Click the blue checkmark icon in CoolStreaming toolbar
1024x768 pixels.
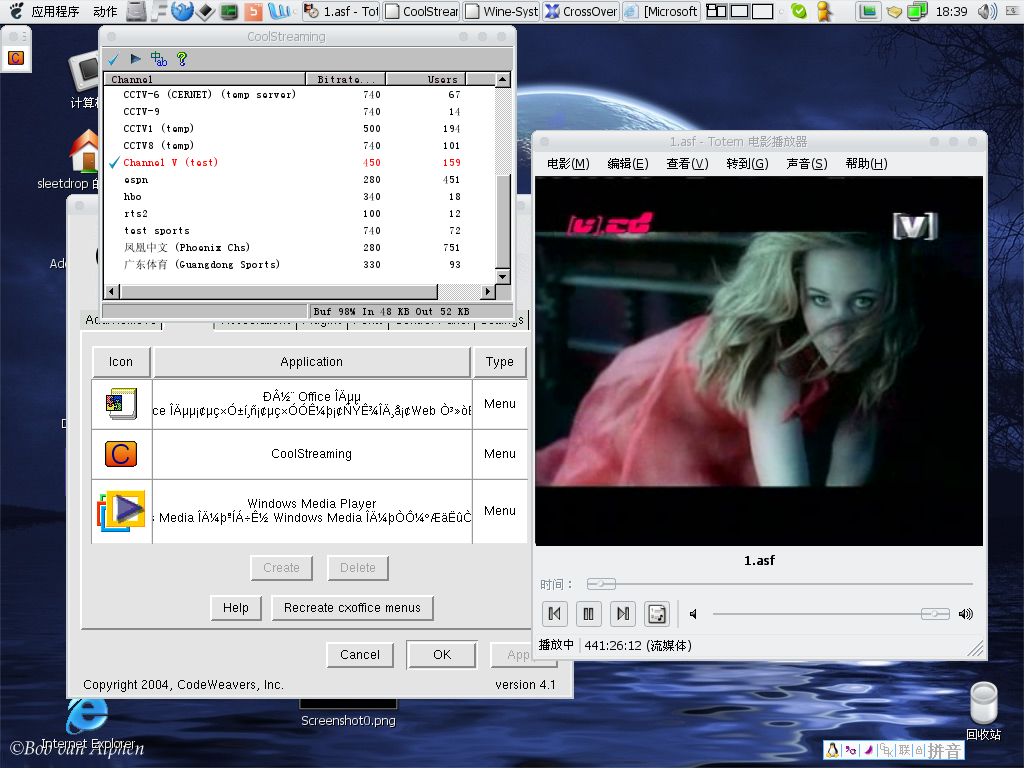coord(113,59)
